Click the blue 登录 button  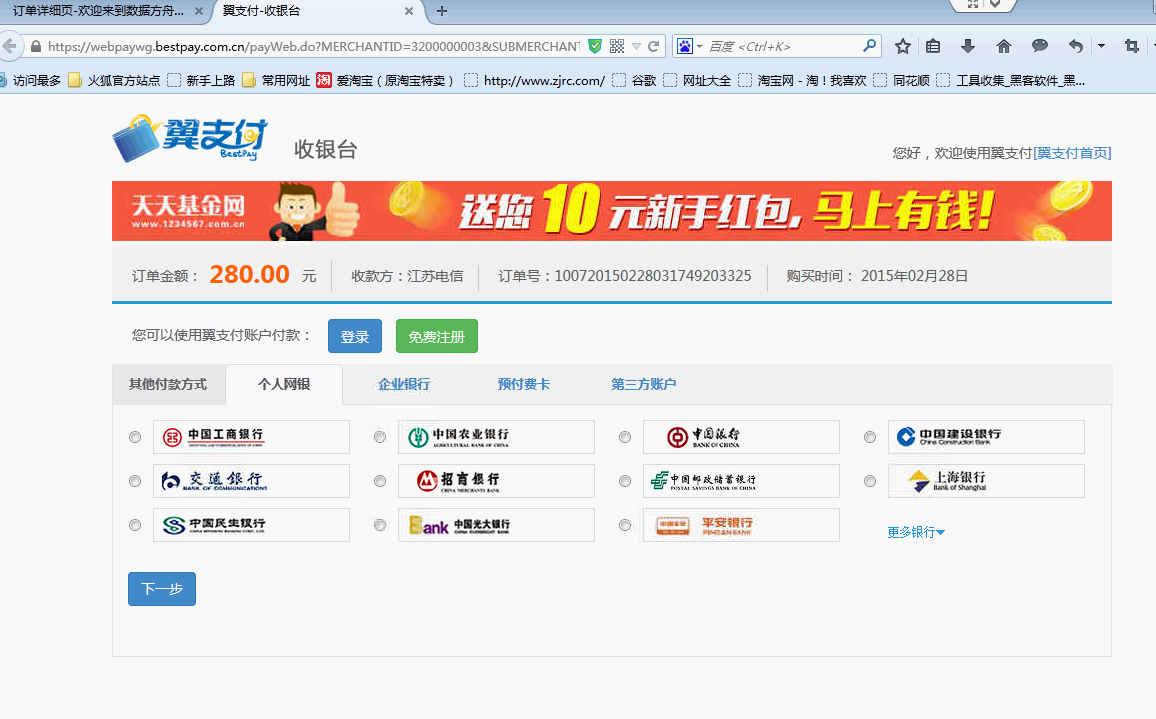click(355, 336)
